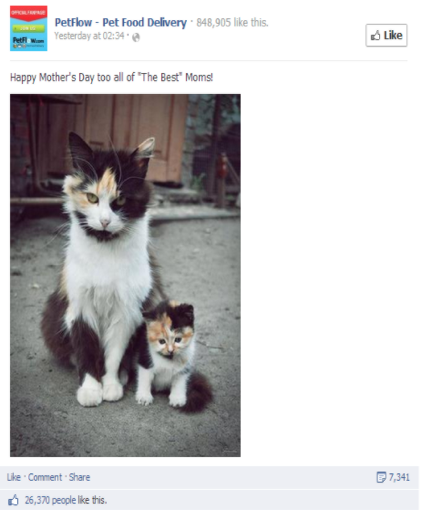
Task: Click the Share link under the photo
Action: 79,477
